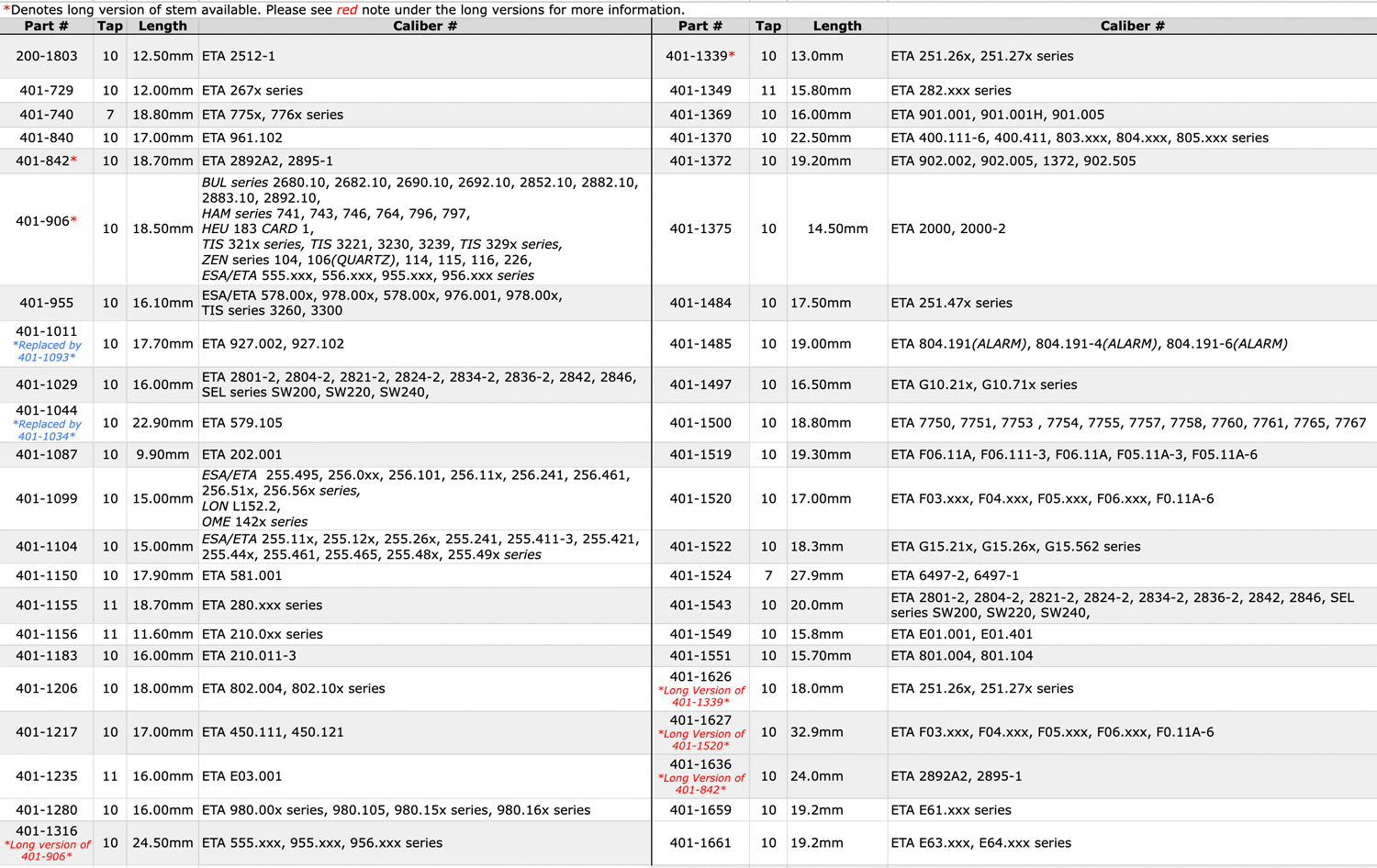1377x868 pixels.
Task: Click part number 401-1217
Action: tap(47, 732)
